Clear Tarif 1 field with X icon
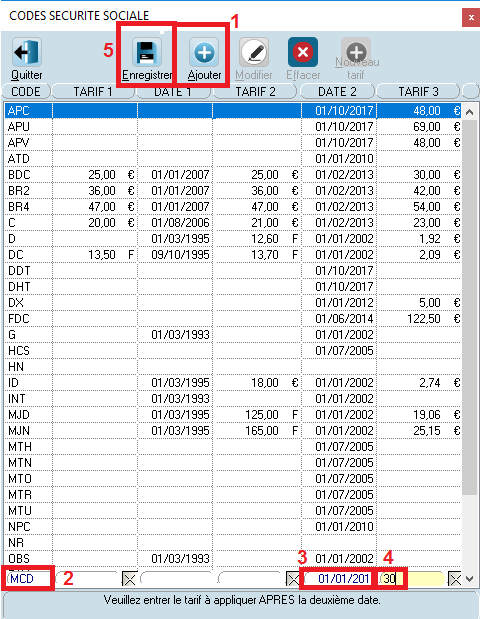Image resolution: width=480 pixels, height=619 pixels. [x=129, y=579]
